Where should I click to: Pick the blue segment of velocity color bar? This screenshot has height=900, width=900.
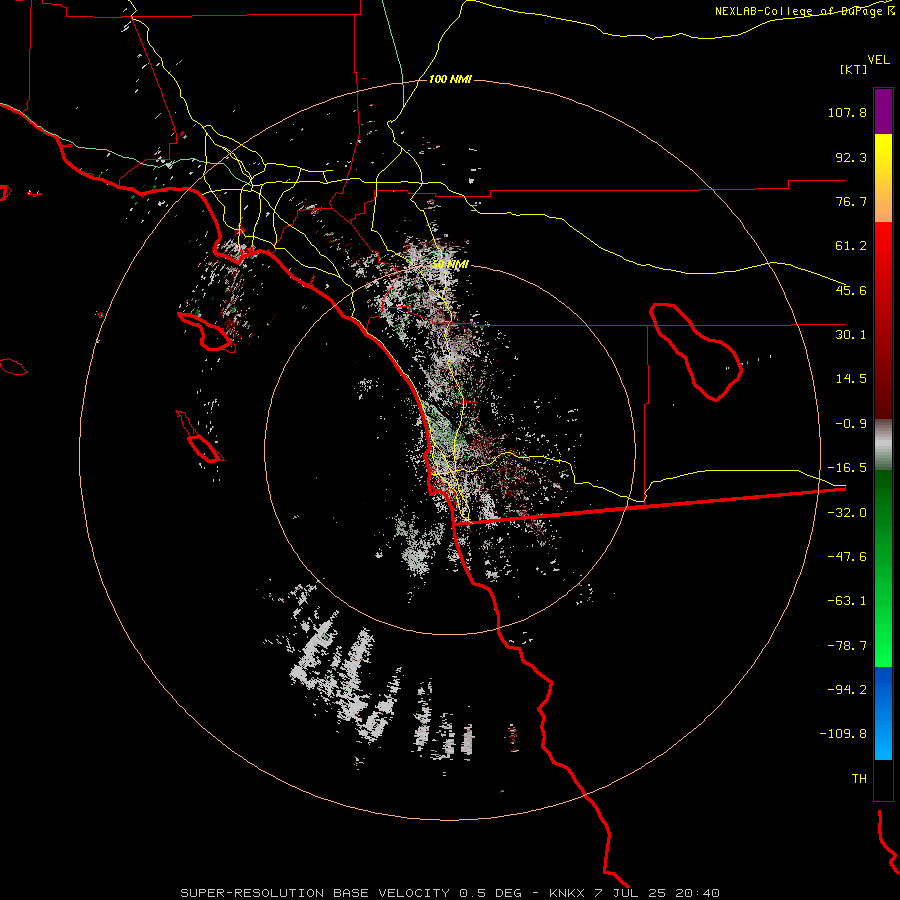coord(883,713)
